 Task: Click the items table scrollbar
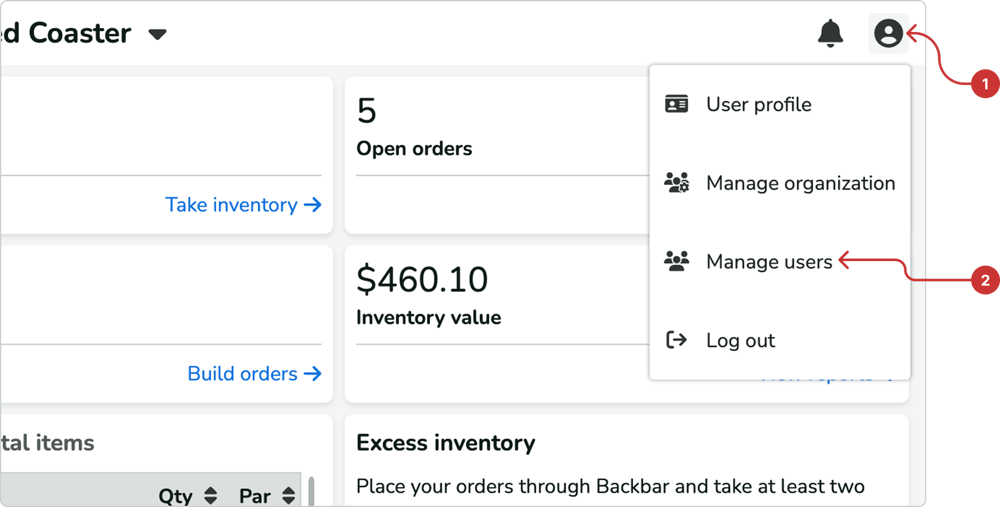tap(311, 490)
